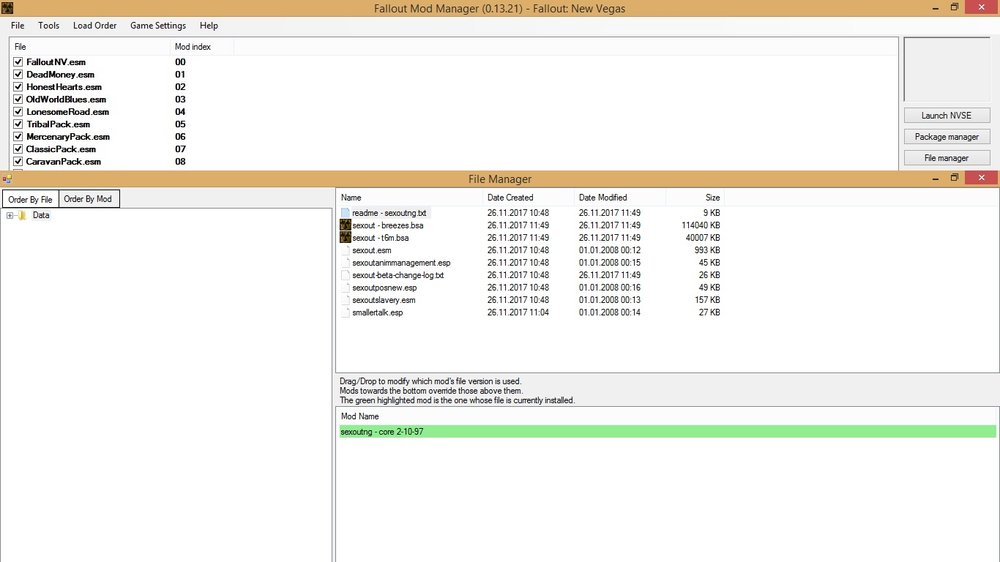
Task: Click the sexout - breezes.bsa file icon
Action: [x=345, y=225]
